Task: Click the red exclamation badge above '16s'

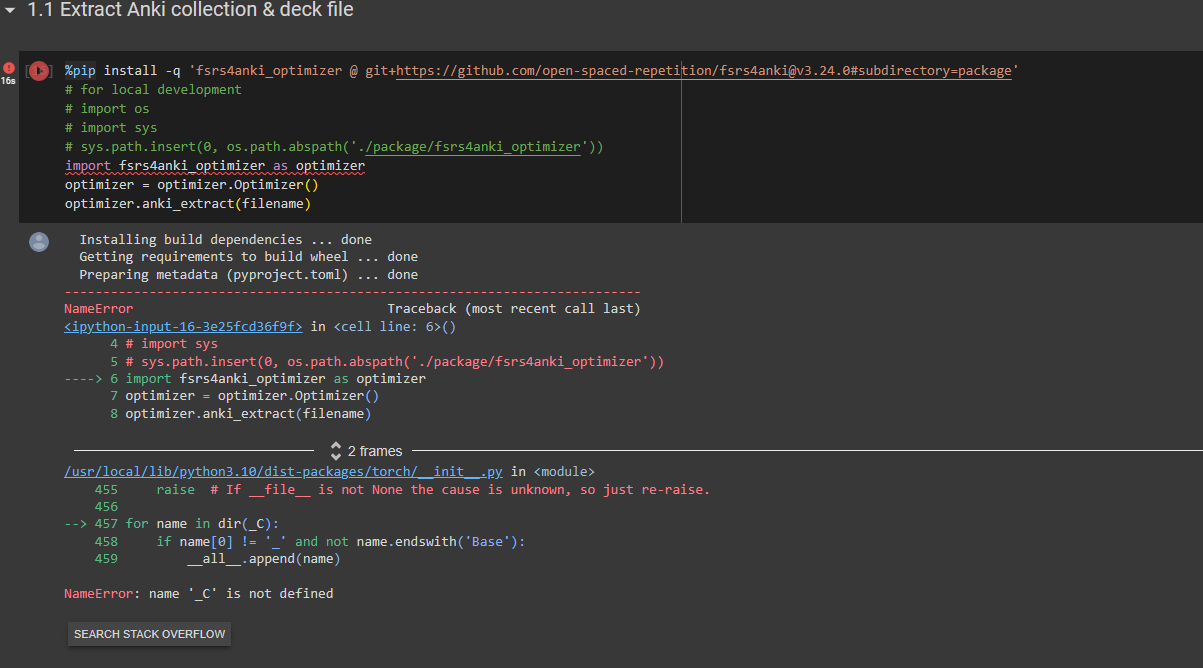Action: tap(8, 68)
